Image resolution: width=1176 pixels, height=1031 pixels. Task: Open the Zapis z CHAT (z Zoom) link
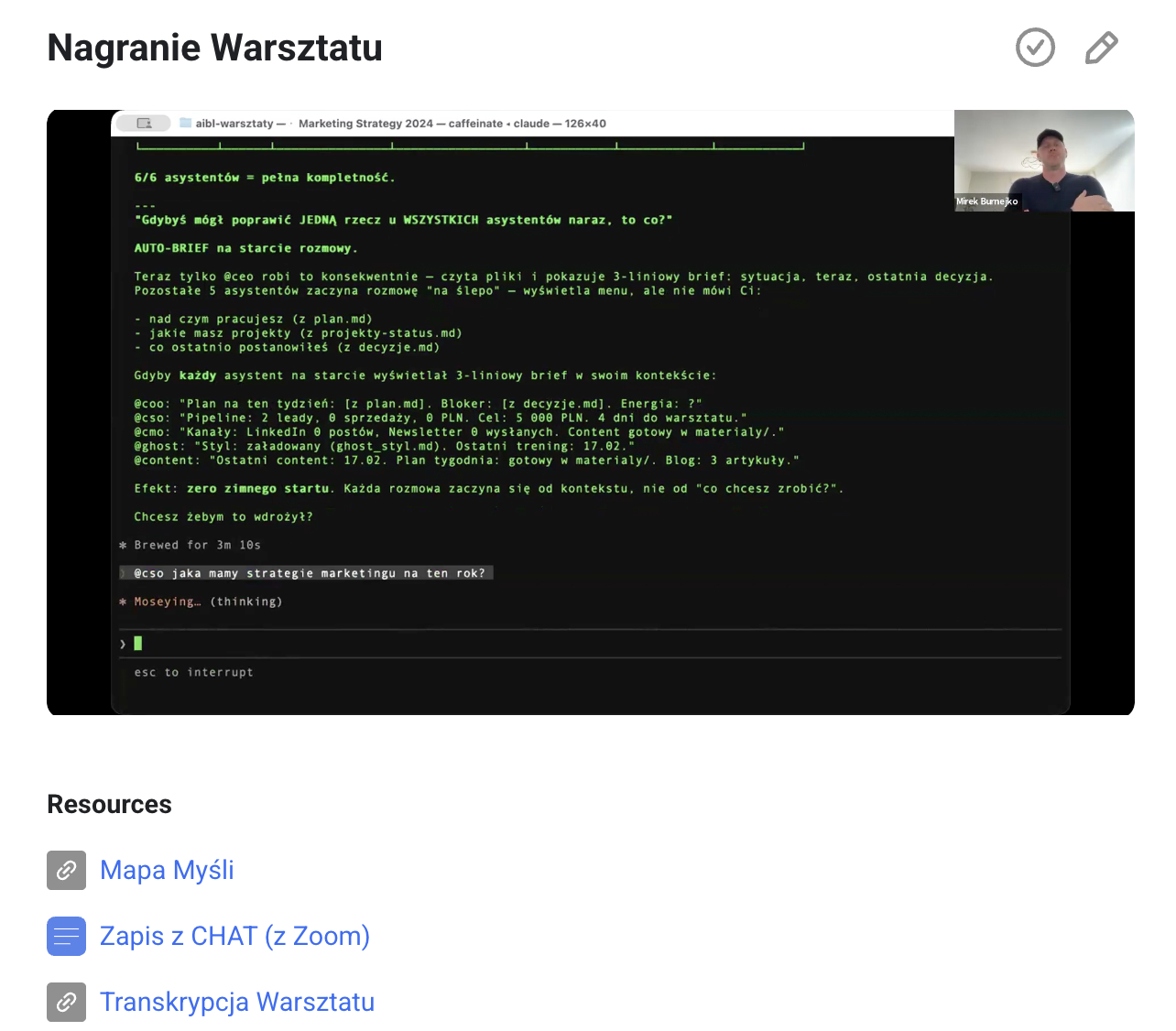(234, 936)
